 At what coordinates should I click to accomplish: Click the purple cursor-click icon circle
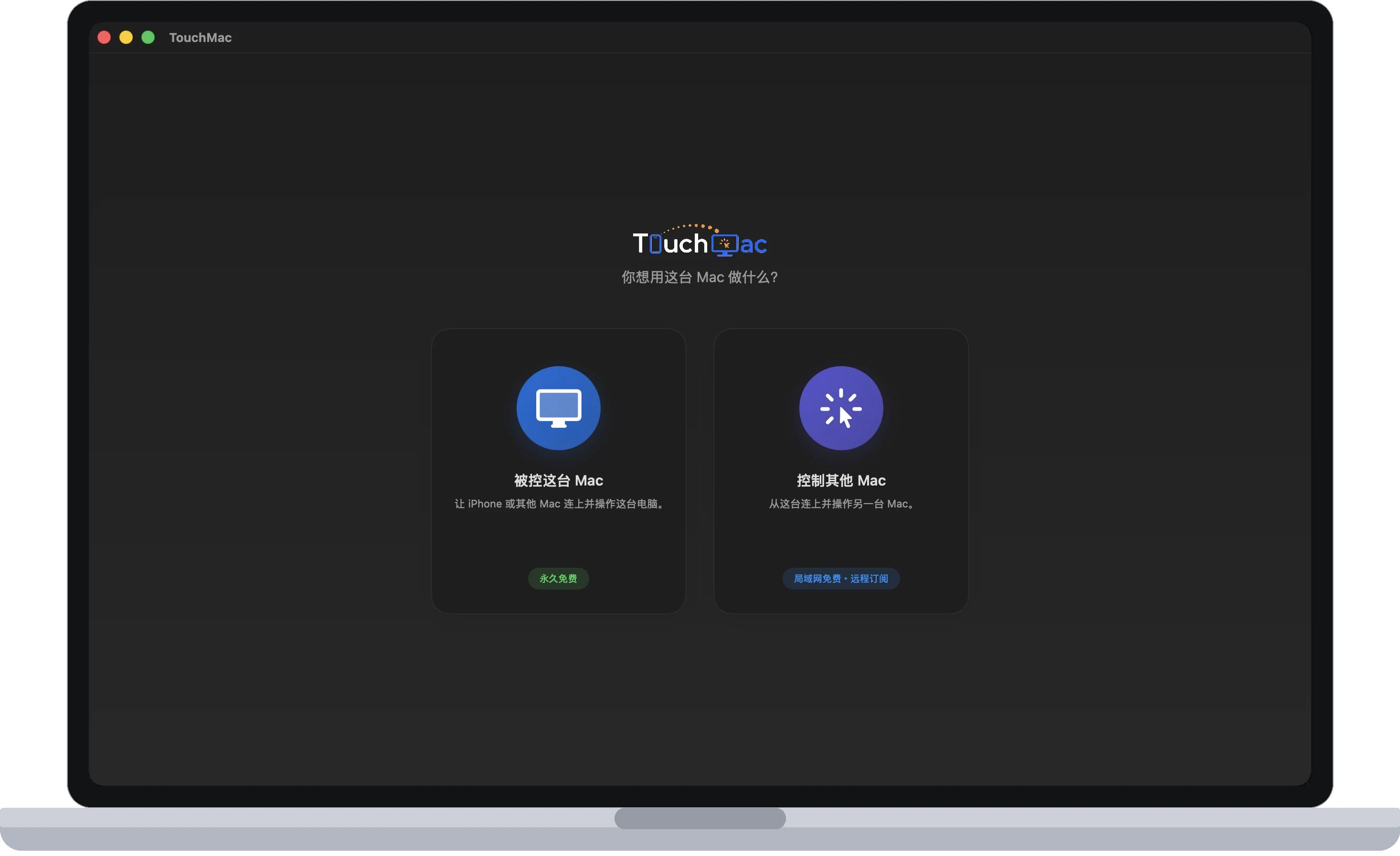click(x=841, y=408)
